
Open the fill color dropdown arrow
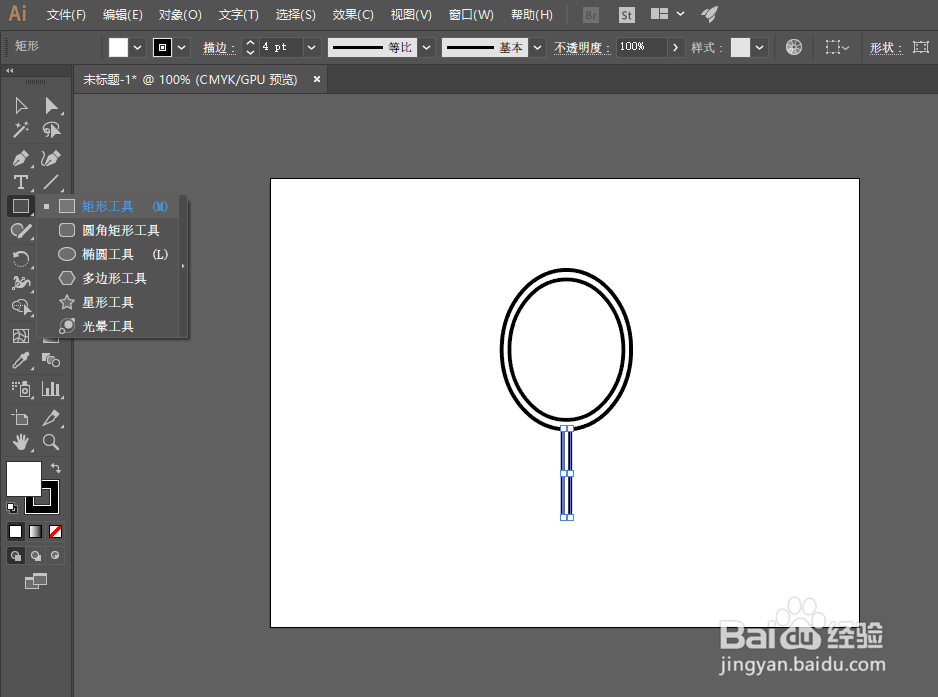138,47
